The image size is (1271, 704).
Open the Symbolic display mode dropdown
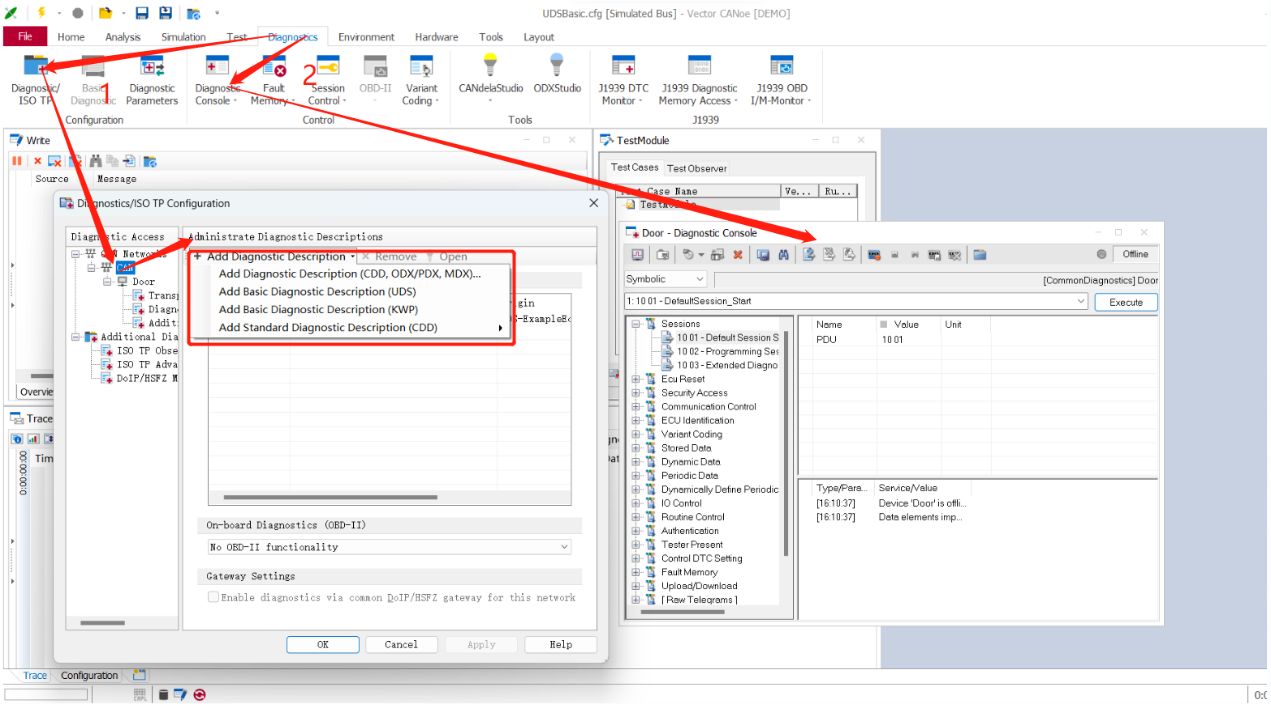click(x=666, y=279)
